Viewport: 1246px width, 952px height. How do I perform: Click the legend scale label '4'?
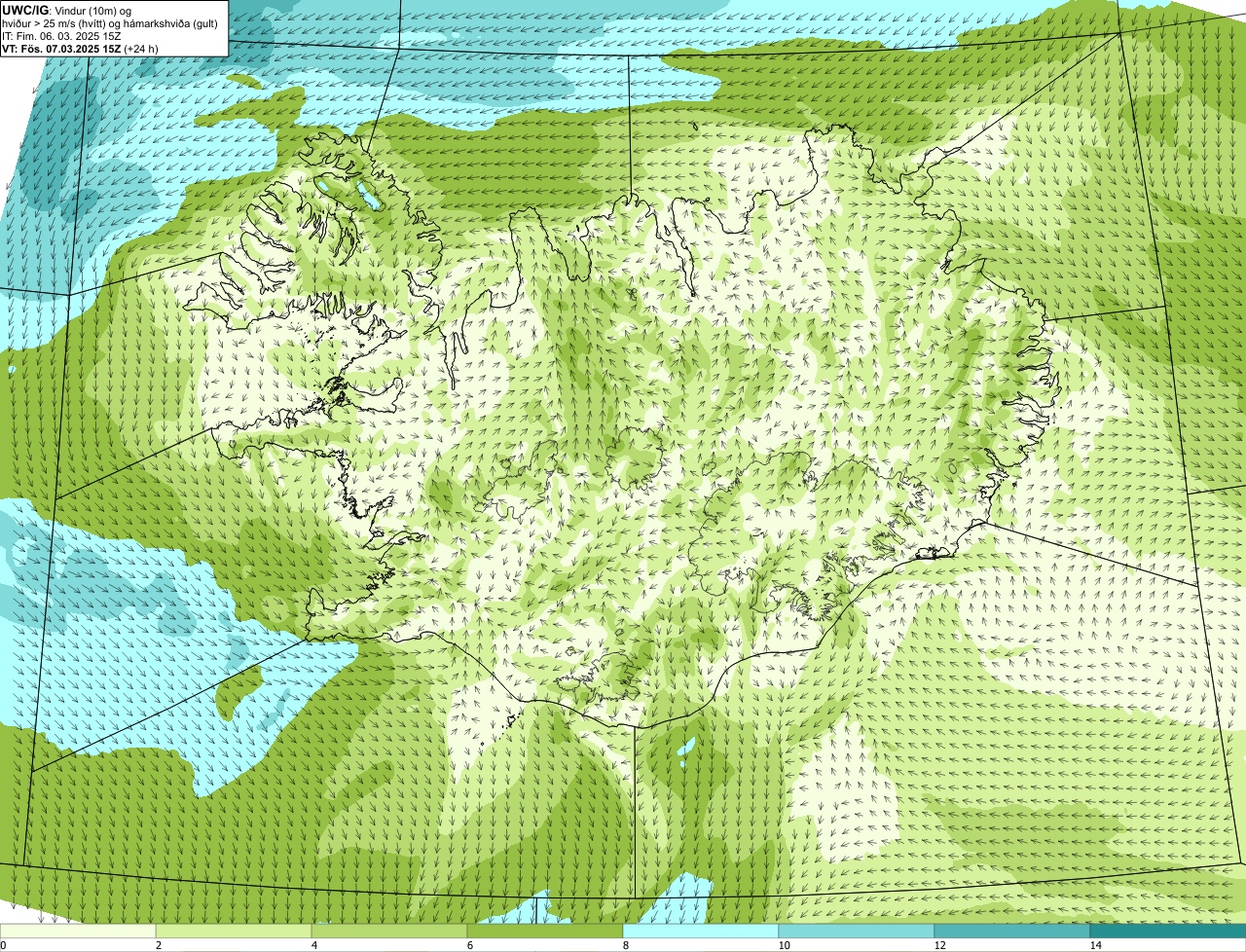click(313, 945)
